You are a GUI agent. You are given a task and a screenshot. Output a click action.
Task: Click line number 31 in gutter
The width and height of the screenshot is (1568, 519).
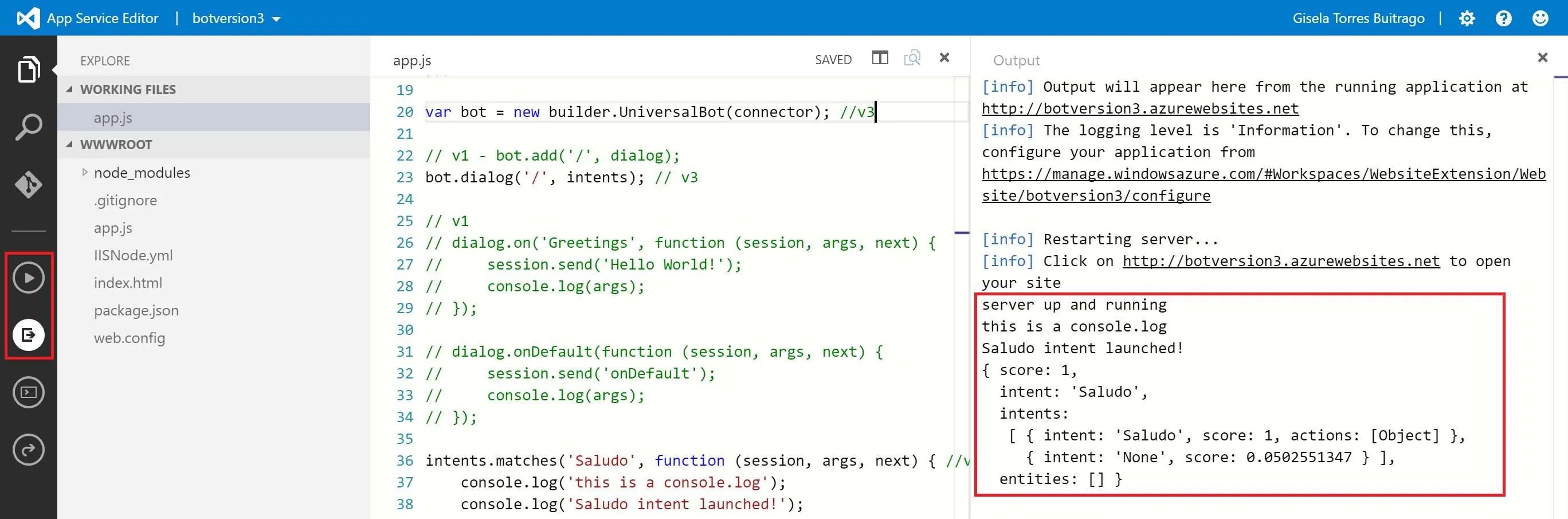click(x=405, y=352)
